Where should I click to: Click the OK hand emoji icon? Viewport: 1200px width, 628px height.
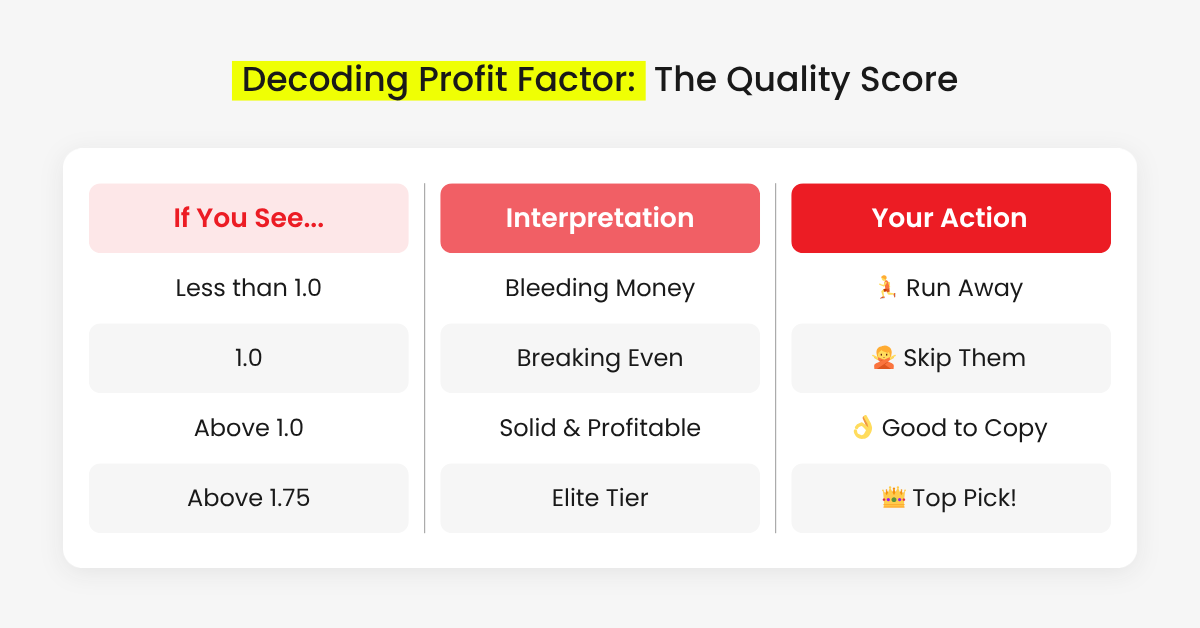click(862, 428)
